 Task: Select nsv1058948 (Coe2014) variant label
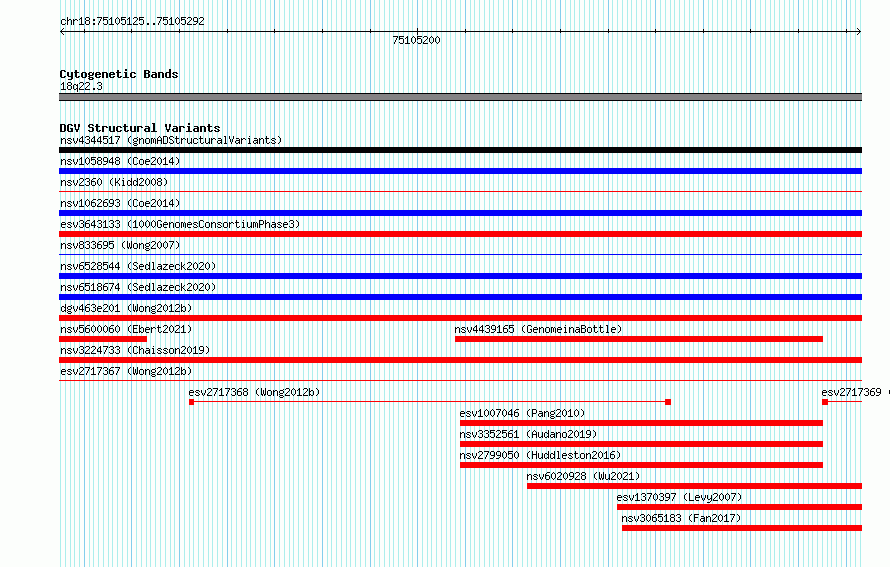click(120, 161)
